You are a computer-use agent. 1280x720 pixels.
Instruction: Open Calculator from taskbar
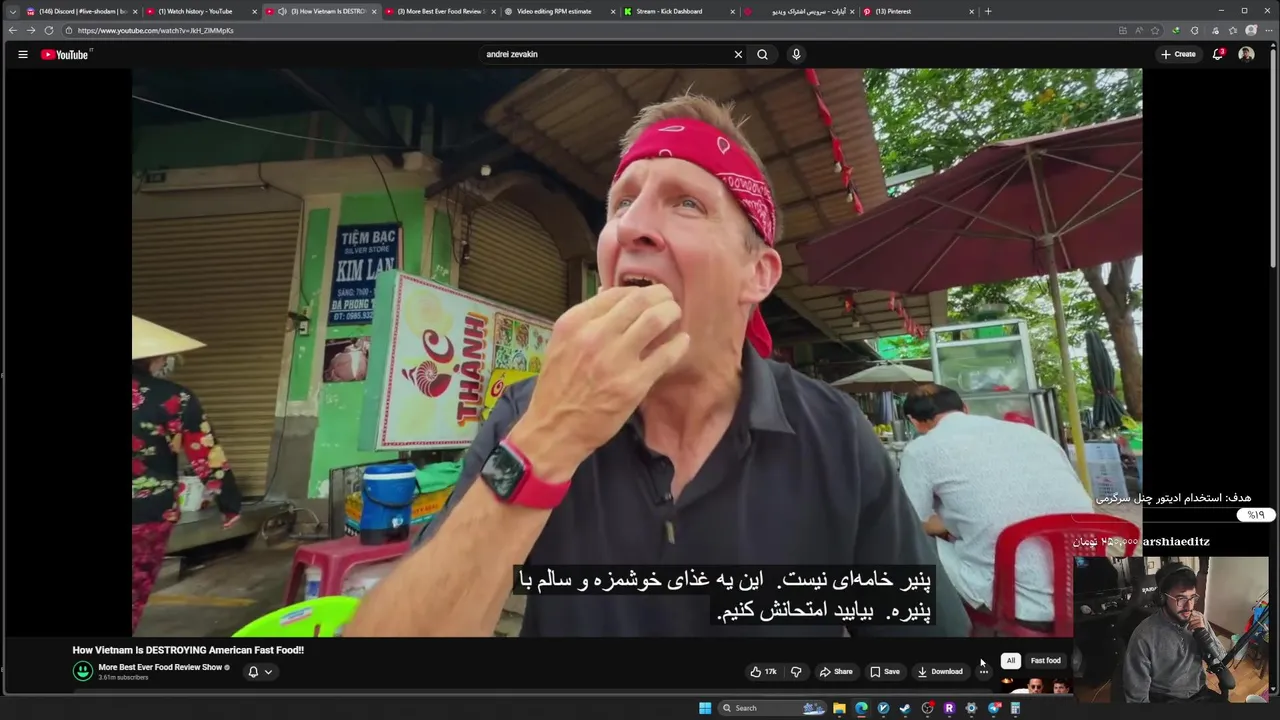[x=1016, y=708]
